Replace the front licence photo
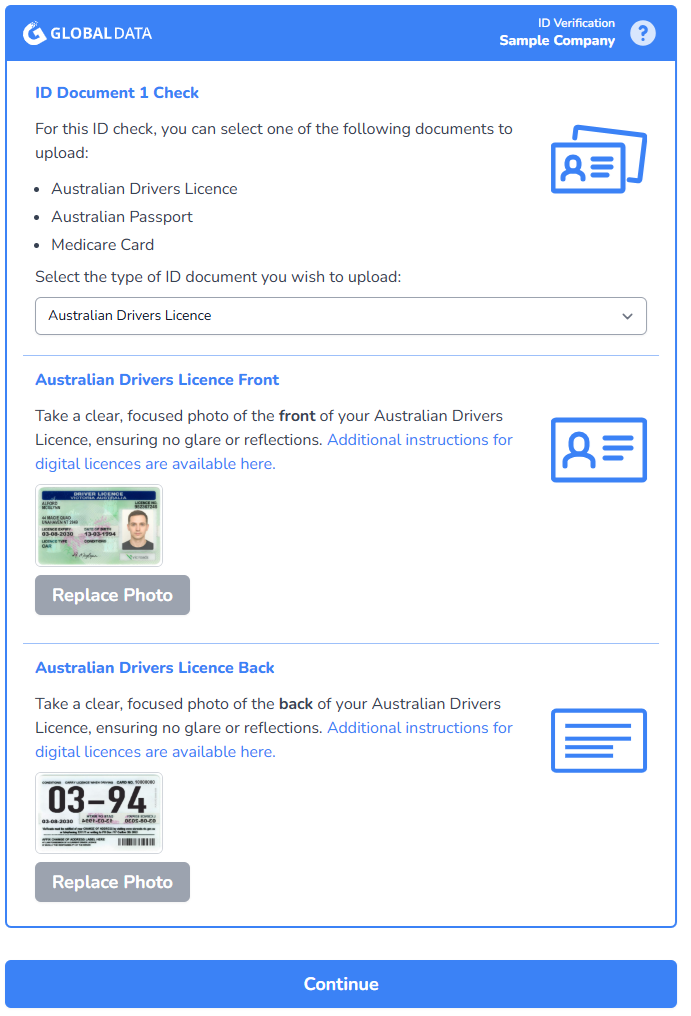Image resolution: width=691 pixels, height=1016 pixels. coord(112,595)
